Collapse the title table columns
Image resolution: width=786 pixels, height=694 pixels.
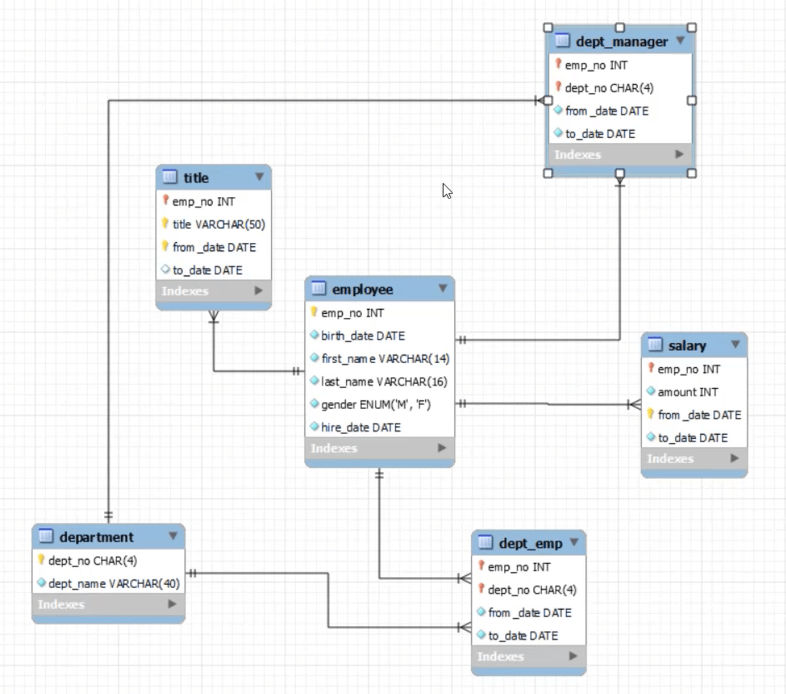259,177
